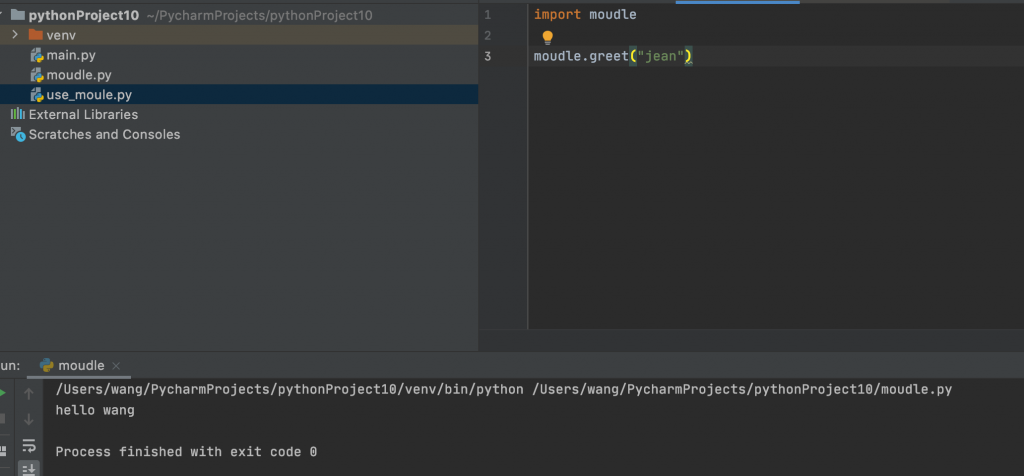Click the venv folder icon

tap(36, 35)
